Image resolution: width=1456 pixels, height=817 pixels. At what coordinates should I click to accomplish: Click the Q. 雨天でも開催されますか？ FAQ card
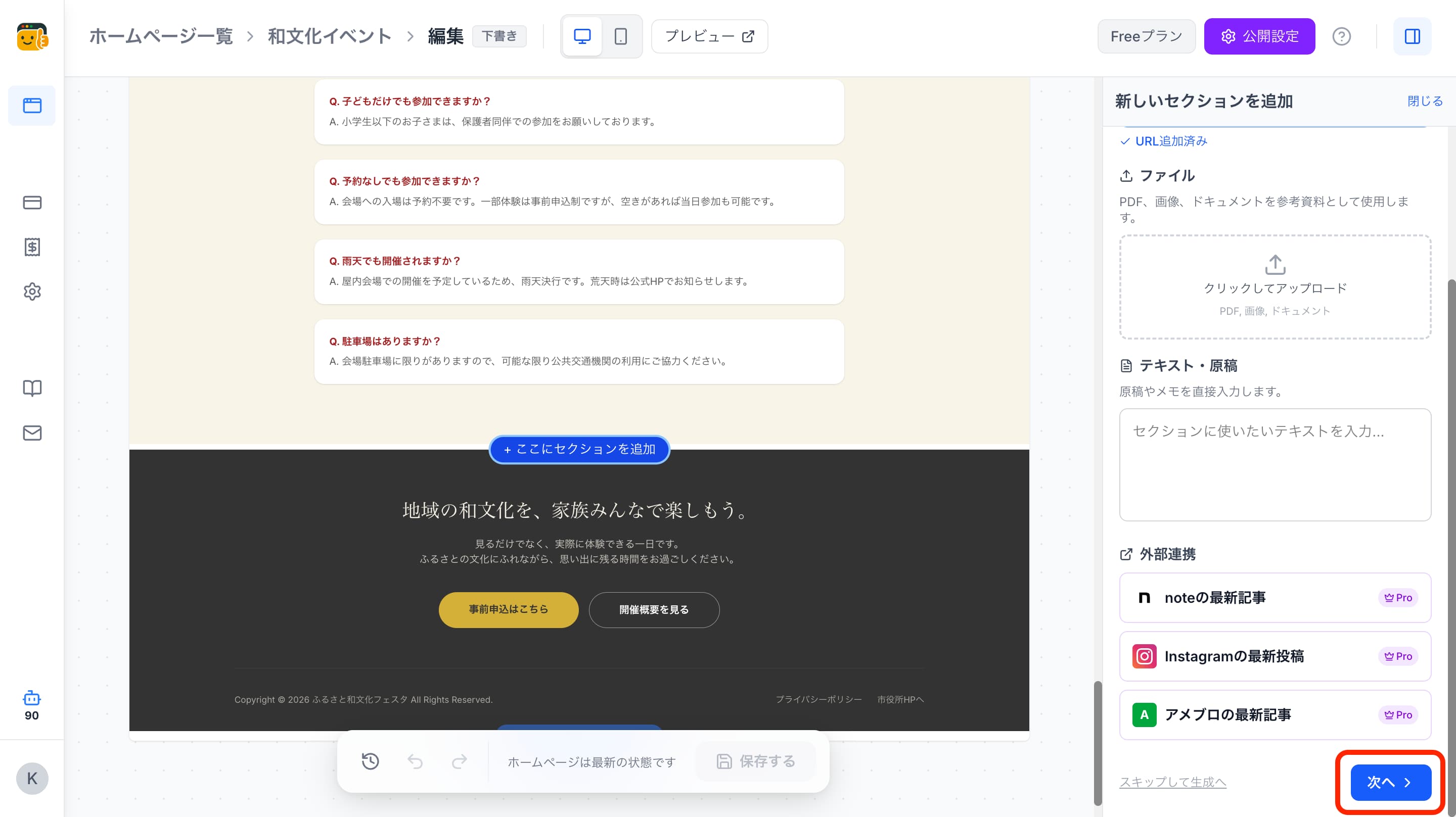579,272
